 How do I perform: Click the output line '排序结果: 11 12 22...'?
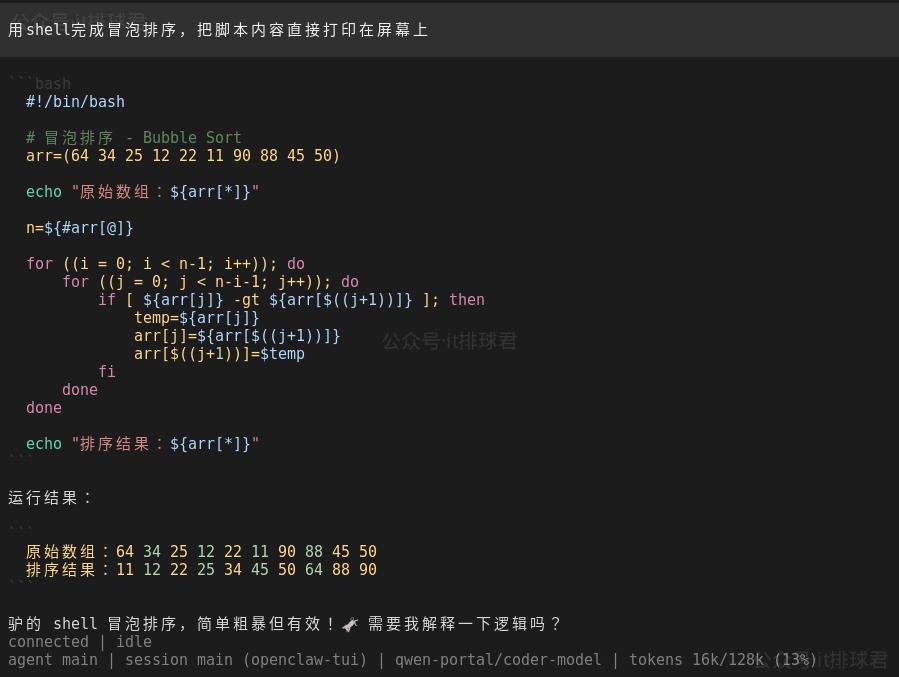click(x=201, y=569)
